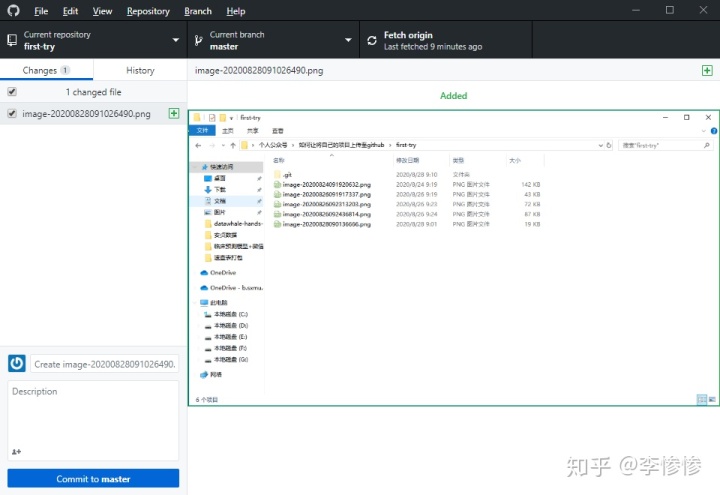This screenshot has height=495, width=720.
Task: Click the back arrow in the previewed Explorer image
Action: point(198,145)
